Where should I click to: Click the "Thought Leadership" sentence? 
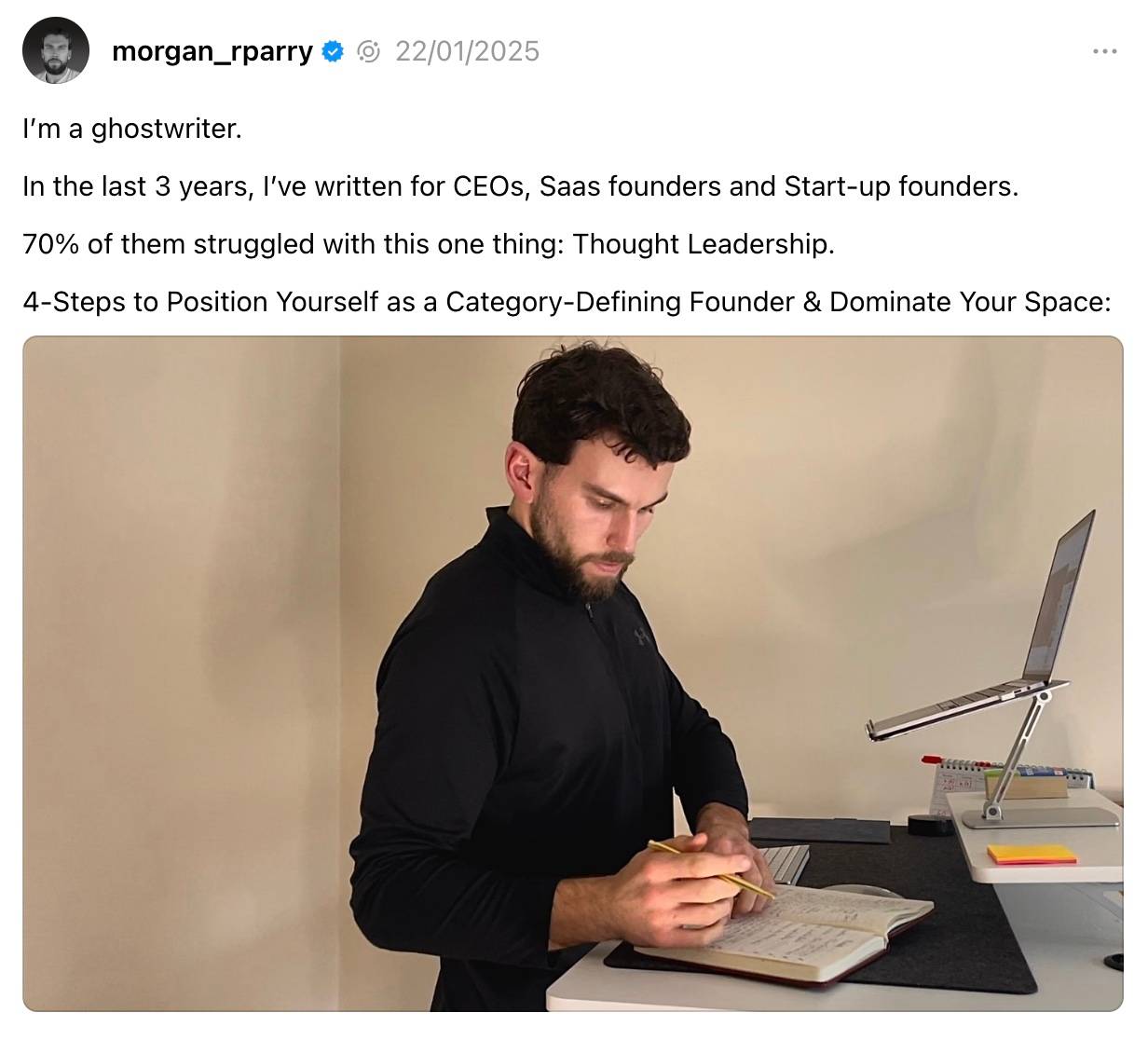coord(429,244)
